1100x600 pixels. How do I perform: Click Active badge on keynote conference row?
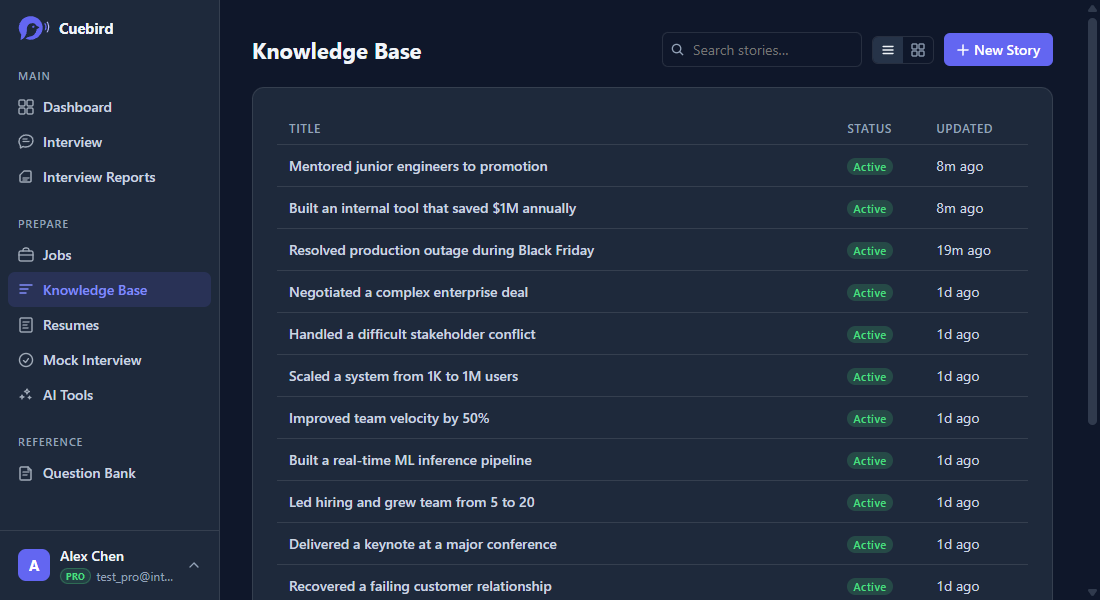869,545
